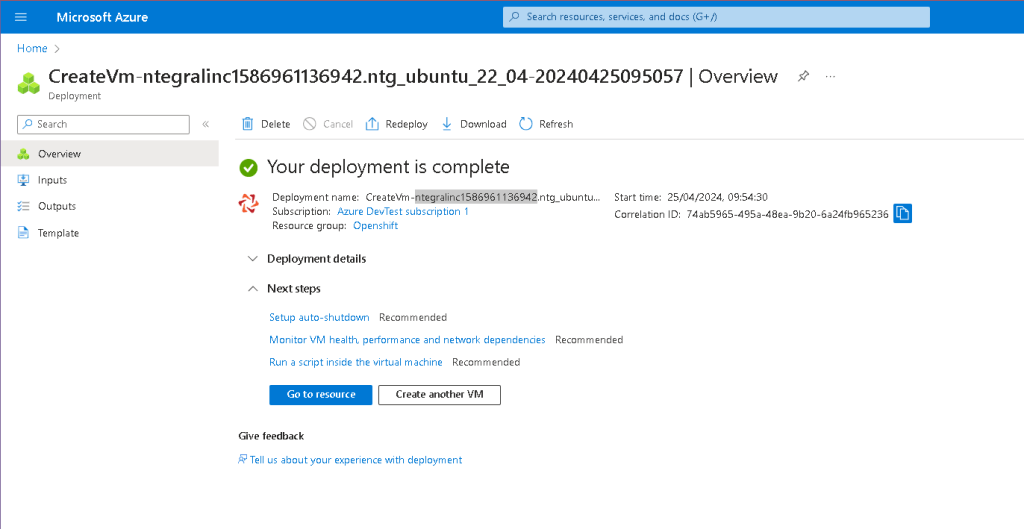Viewport: 1024px width, 529px height.
Task: Click the Cancel toolbar button
Action: pos(328,124)
